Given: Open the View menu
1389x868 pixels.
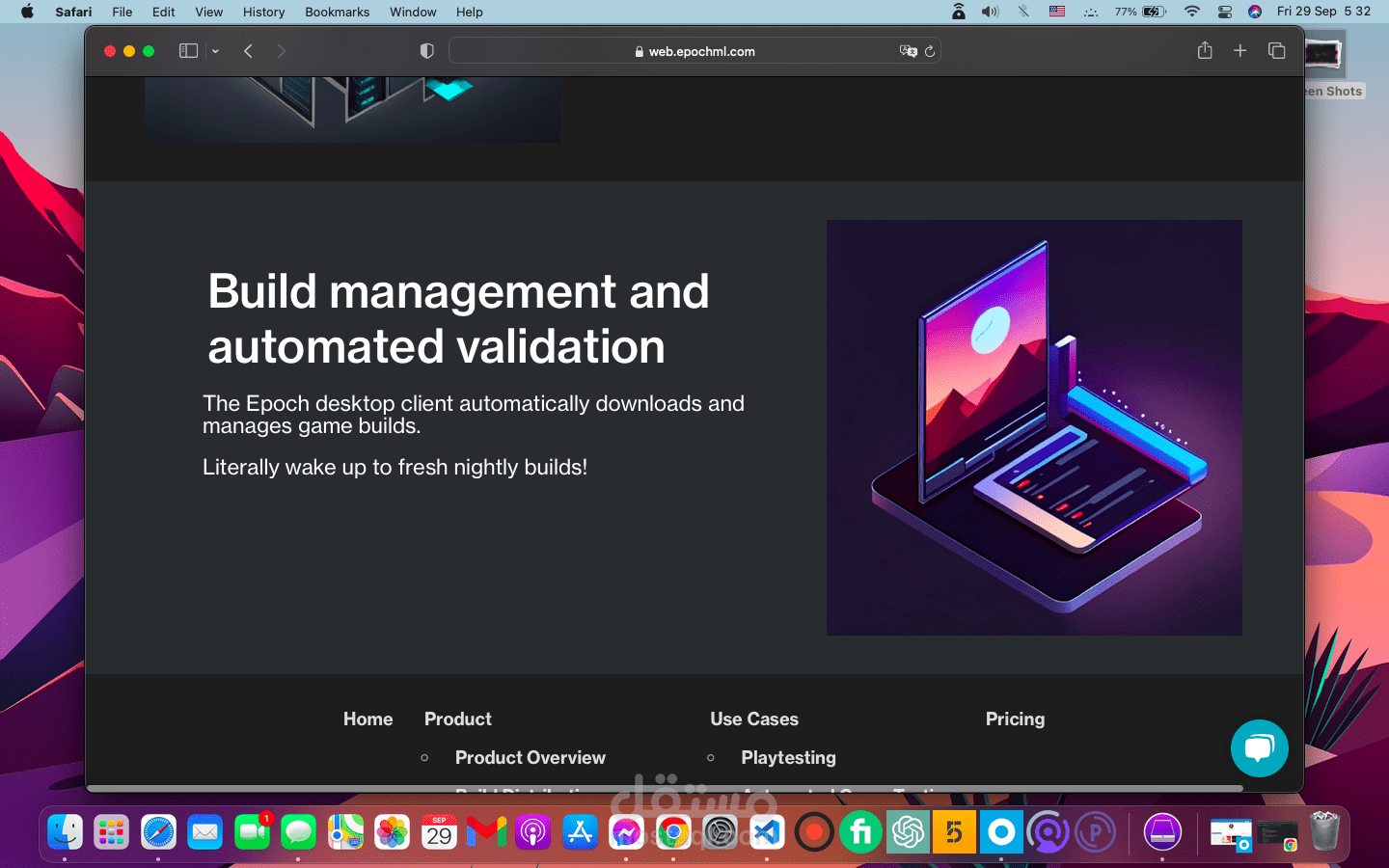Looking at the screenshot, I should tap(208, 12).
